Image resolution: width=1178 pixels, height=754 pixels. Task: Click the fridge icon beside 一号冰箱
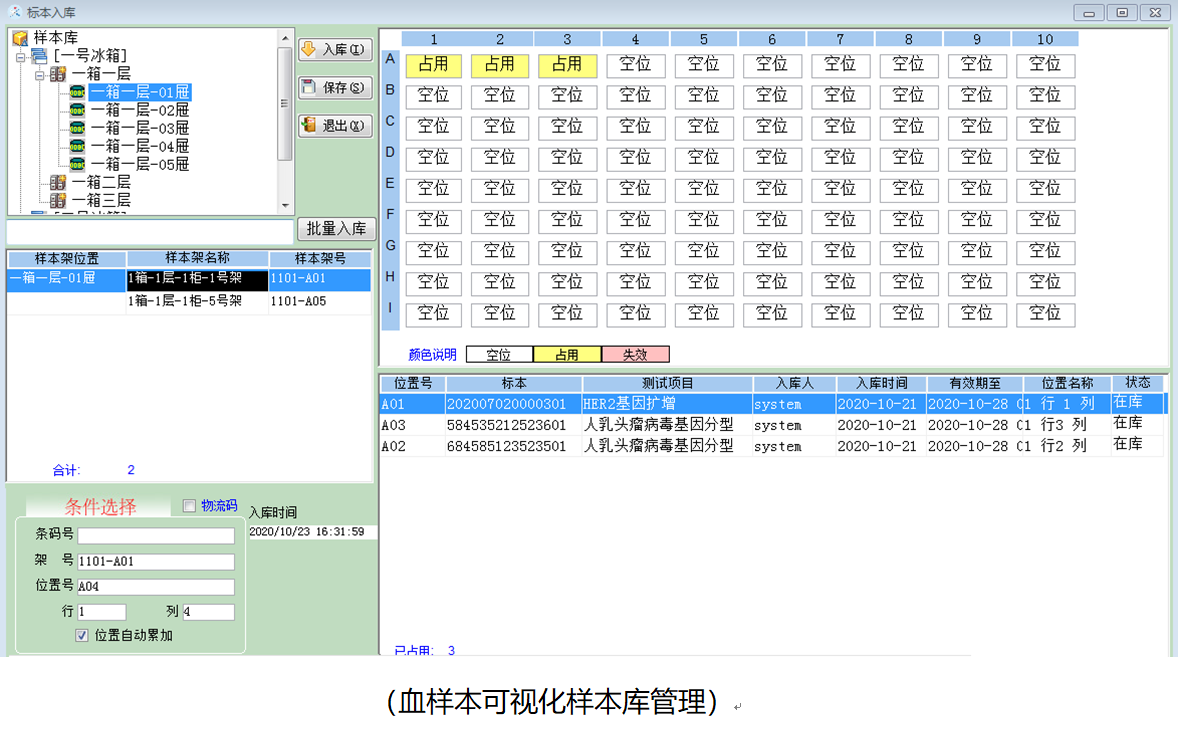pos(38,57)
